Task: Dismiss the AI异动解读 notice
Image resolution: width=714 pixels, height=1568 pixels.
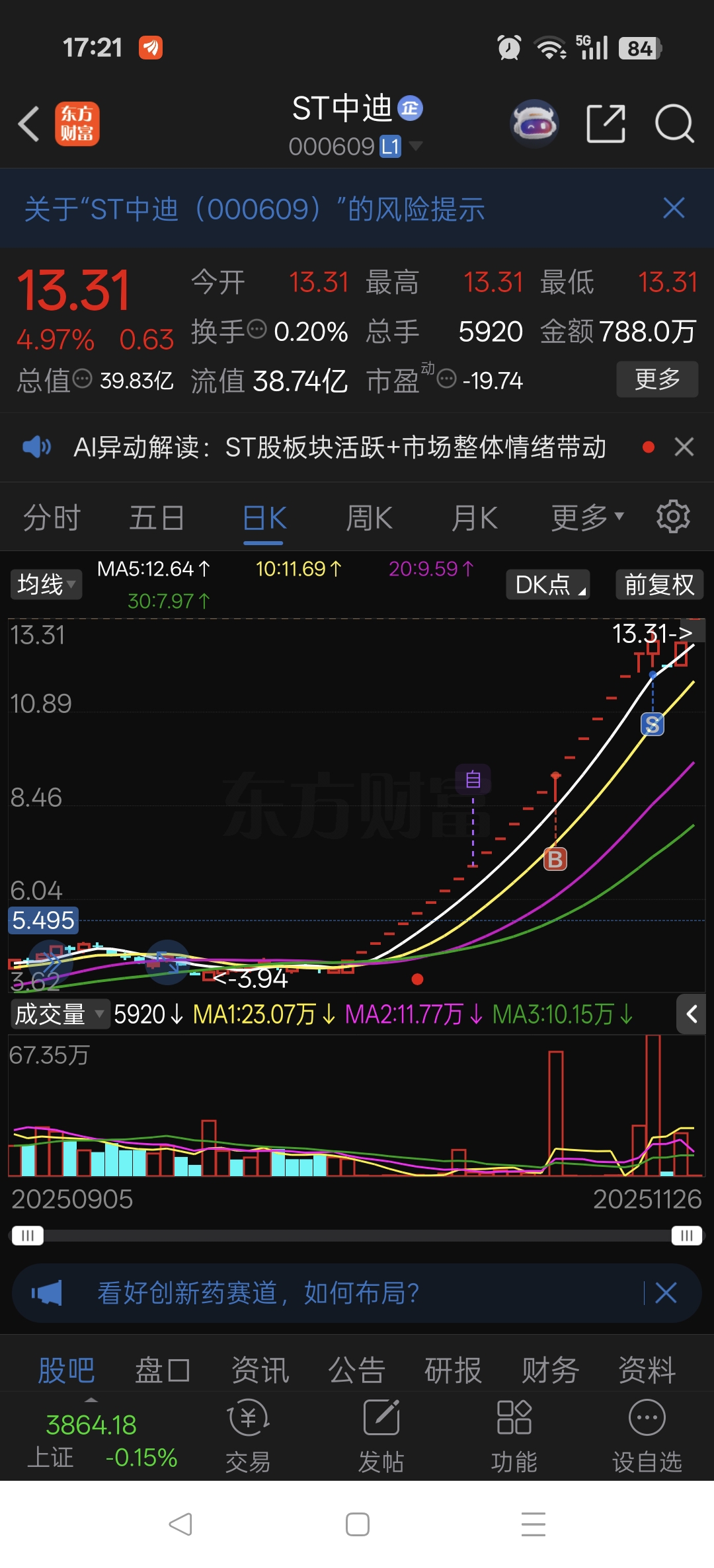Action: click(684, 447)
